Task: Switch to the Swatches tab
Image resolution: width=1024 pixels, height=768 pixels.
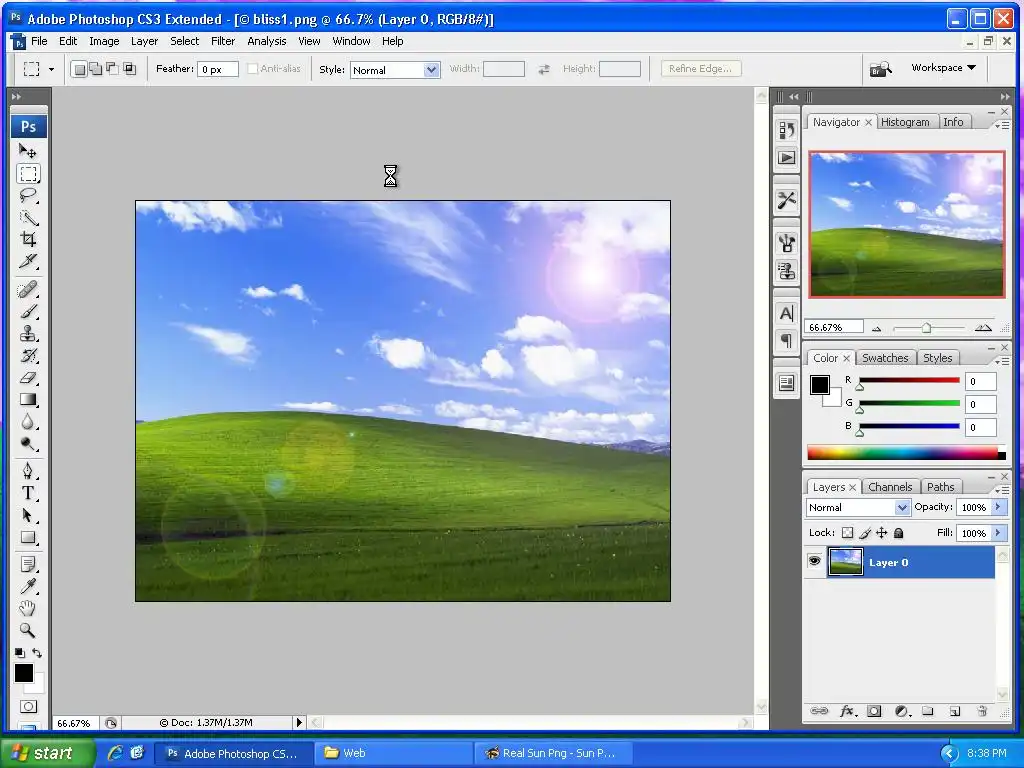Action: [x=885, y=358]
